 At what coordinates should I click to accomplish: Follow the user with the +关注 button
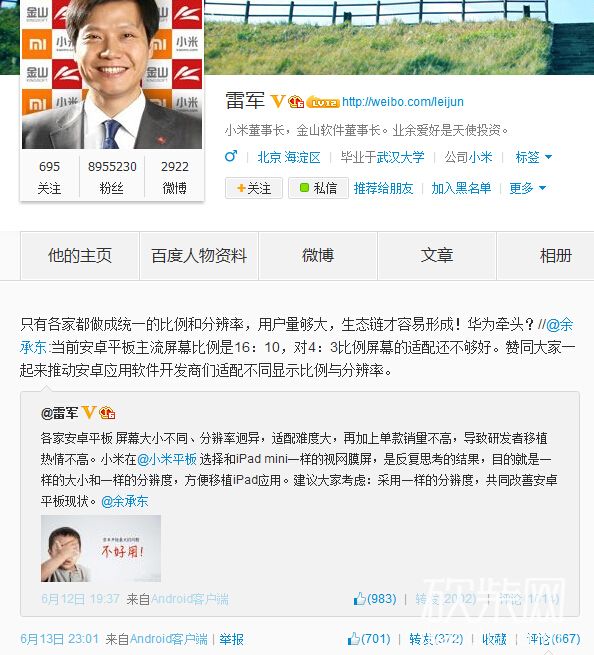(254, 188)
